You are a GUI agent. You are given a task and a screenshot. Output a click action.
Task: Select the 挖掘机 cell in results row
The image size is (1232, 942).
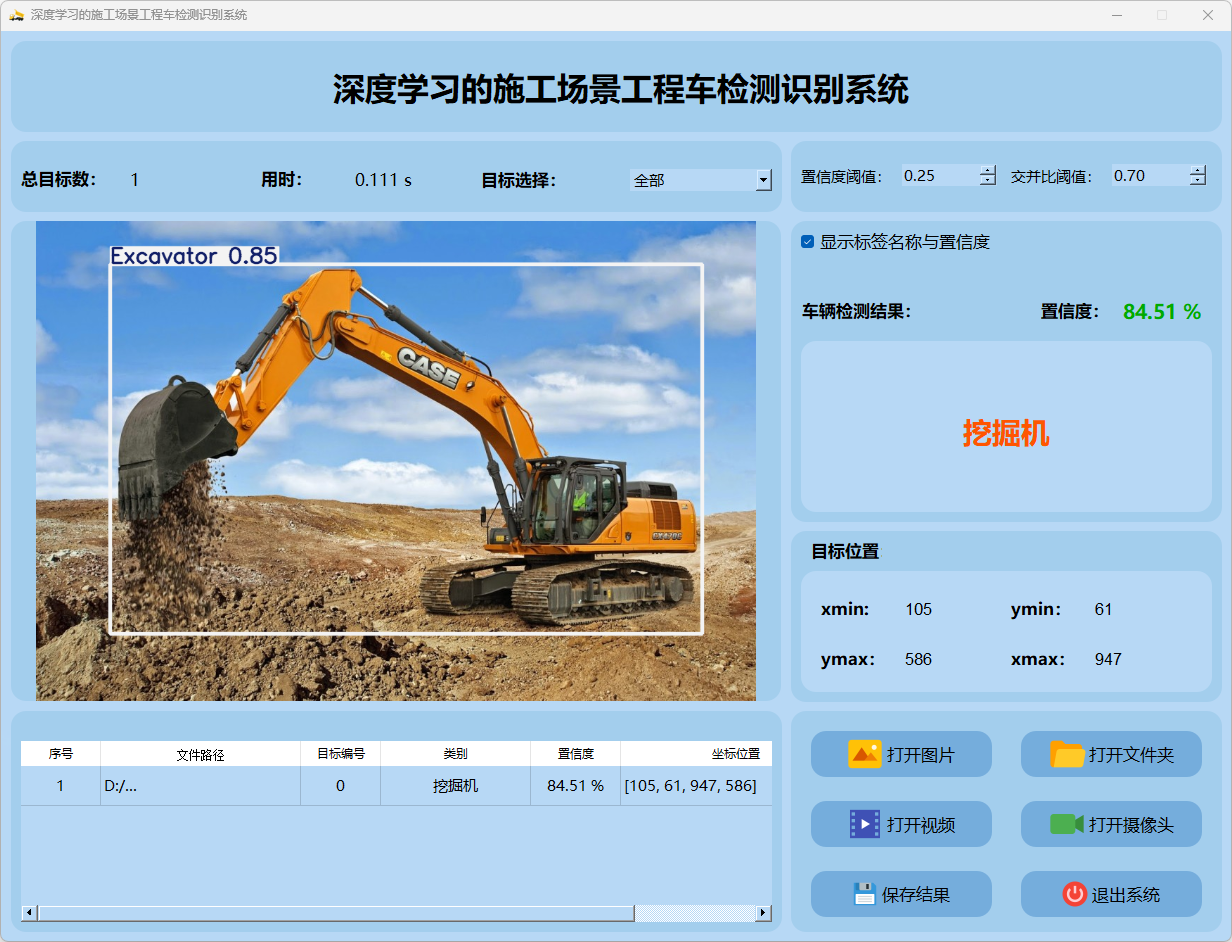point(455,786)
